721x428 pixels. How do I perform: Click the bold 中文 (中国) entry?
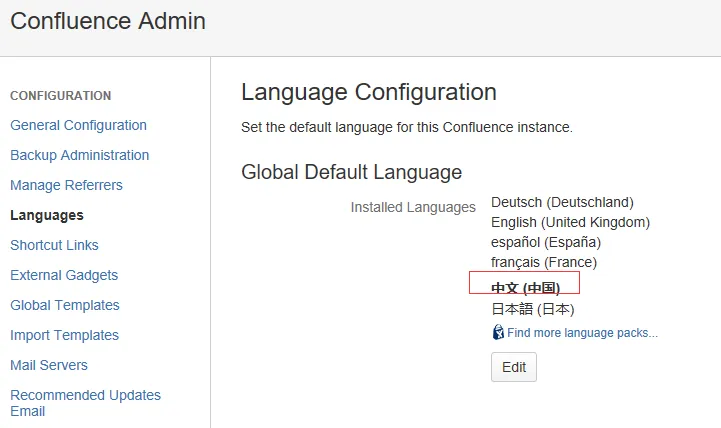click(x=525, y=288)
